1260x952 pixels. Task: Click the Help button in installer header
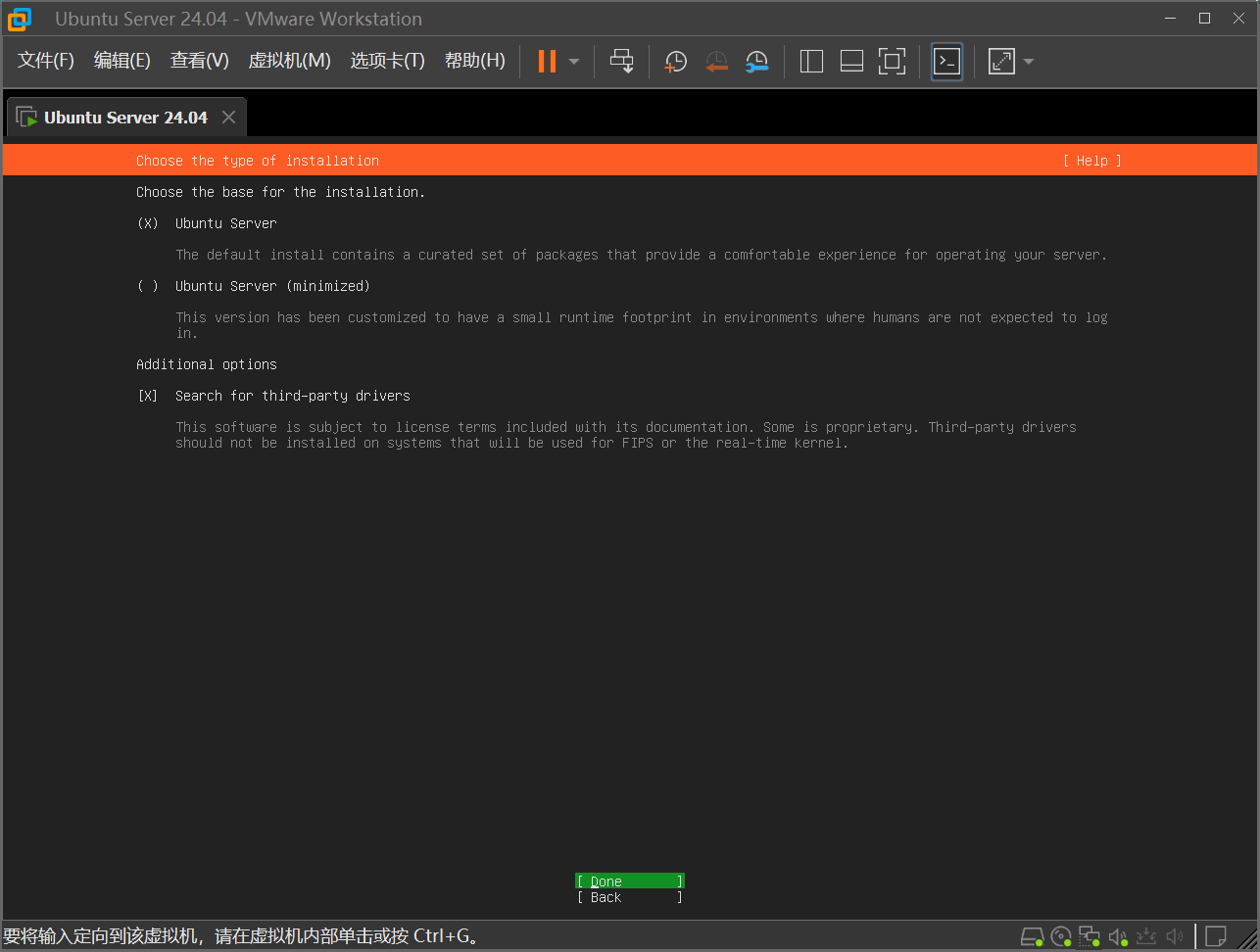point(1092,161)
